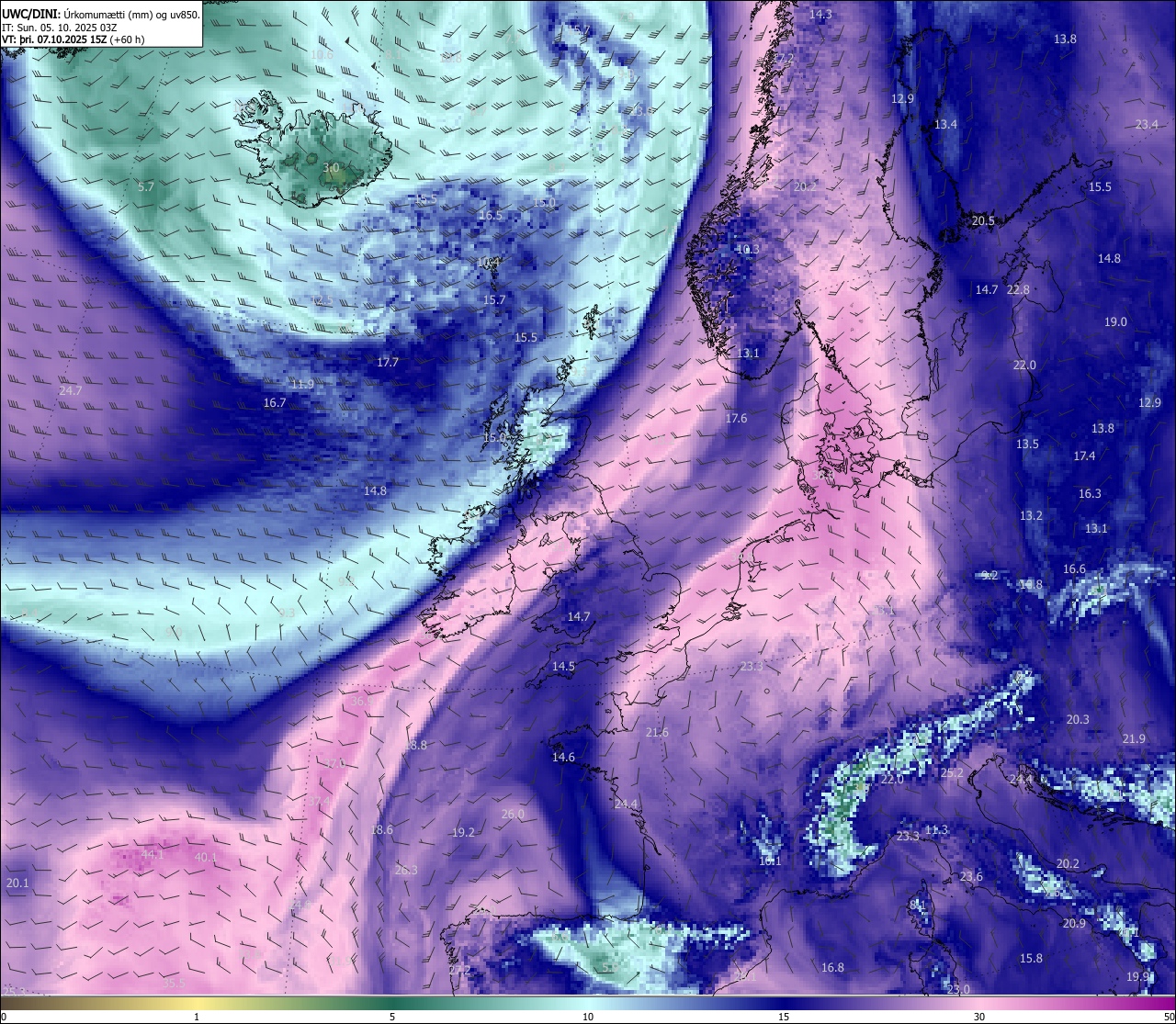1176x1024 pixels.
Task: Click the 3.0 value over Iceland
Action: tap(332, 168)
